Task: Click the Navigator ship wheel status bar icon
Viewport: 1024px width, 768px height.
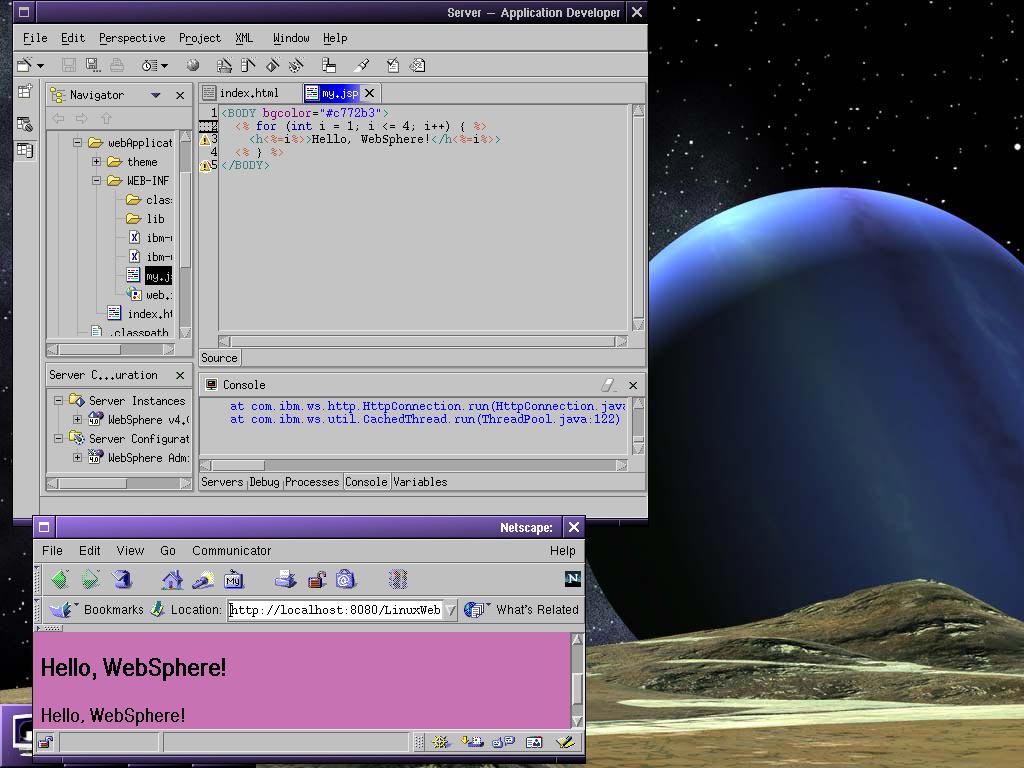Action: pos(440,742)
